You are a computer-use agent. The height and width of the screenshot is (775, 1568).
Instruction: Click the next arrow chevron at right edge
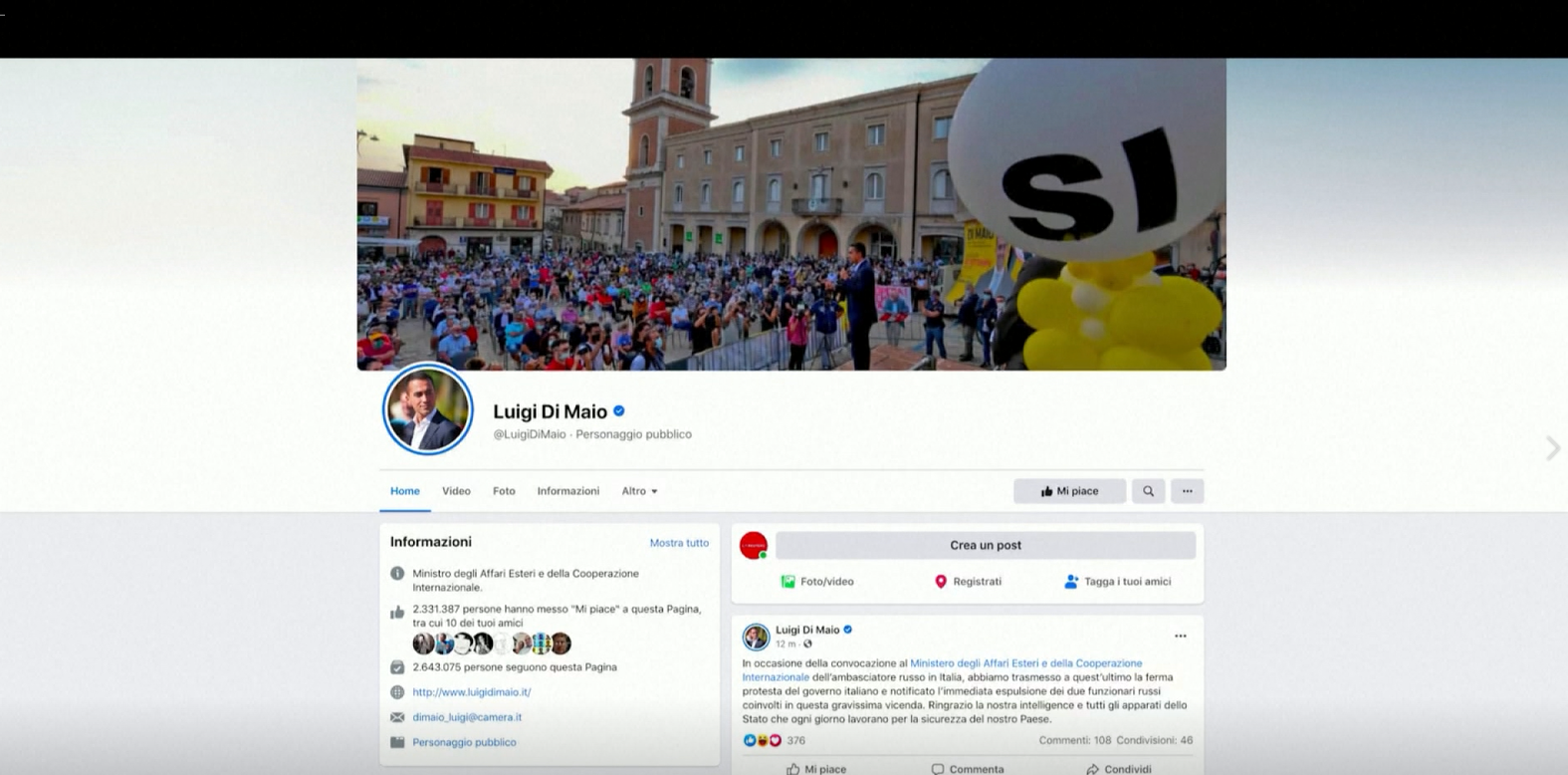coord(1552,448)
